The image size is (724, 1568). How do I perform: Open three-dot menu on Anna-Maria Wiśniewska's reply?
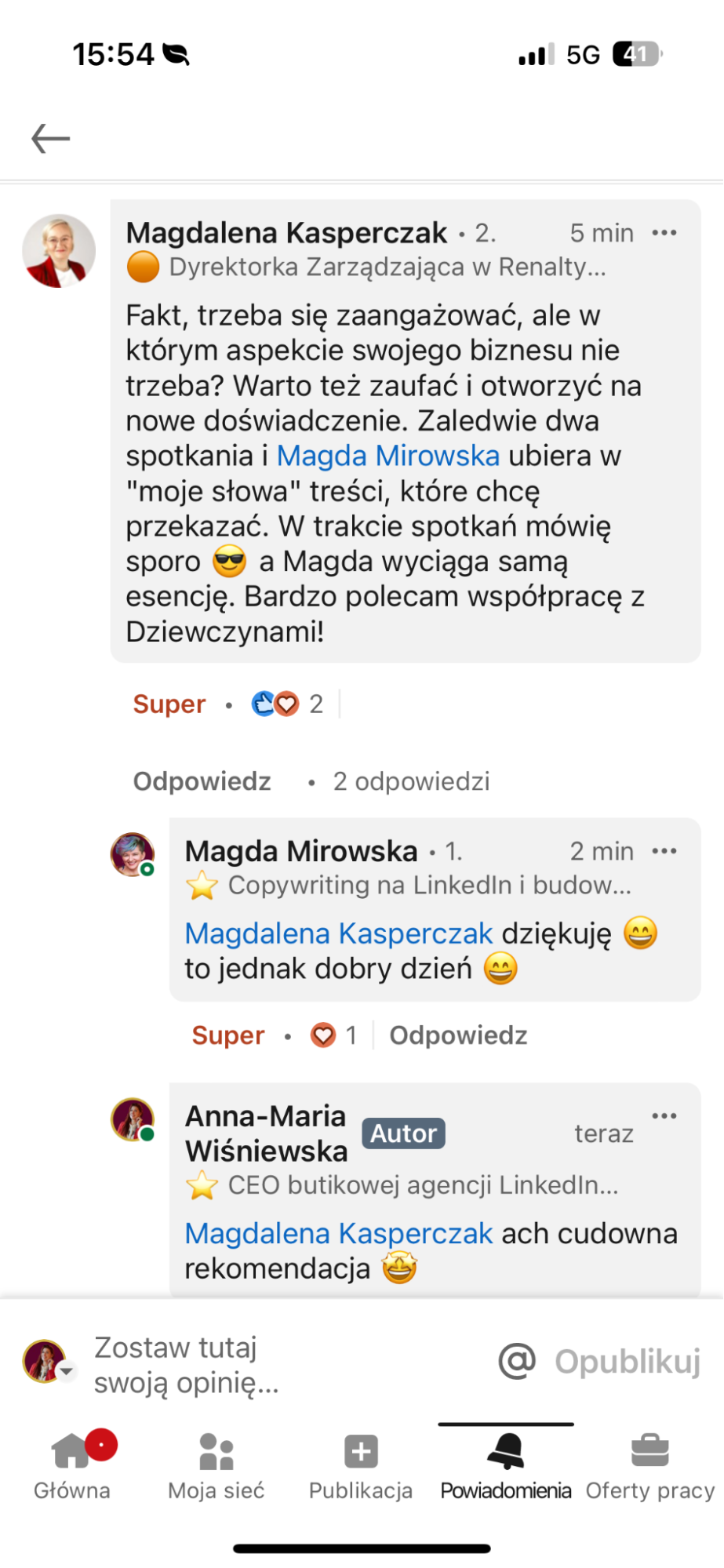pos(664,1116)
